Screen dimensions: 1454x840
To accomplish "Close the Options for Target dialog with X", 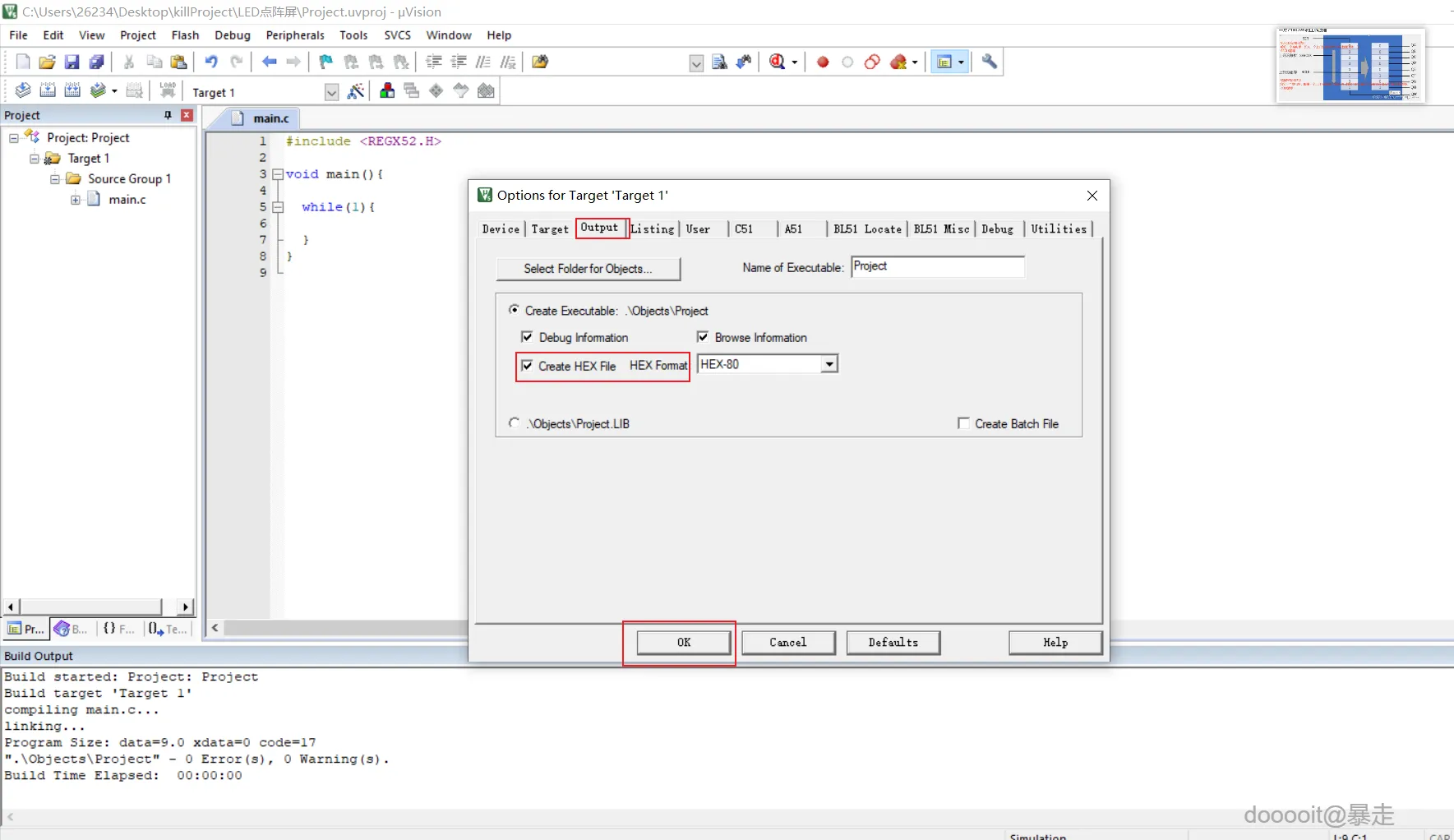I will 1092,196.
